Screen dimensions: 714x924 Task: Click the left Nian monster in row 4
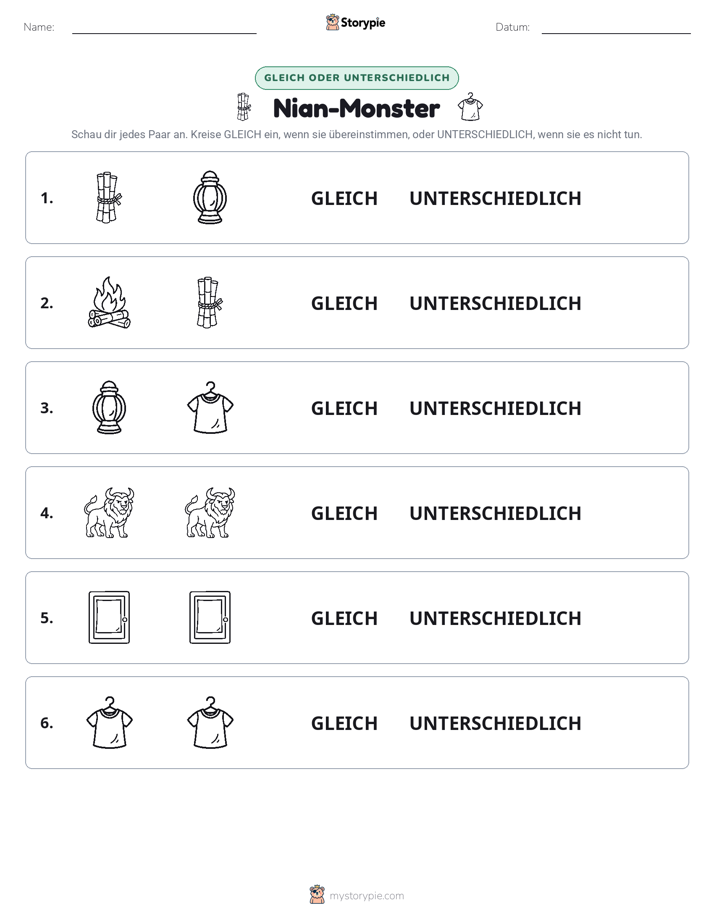click(x=109, y=512)
